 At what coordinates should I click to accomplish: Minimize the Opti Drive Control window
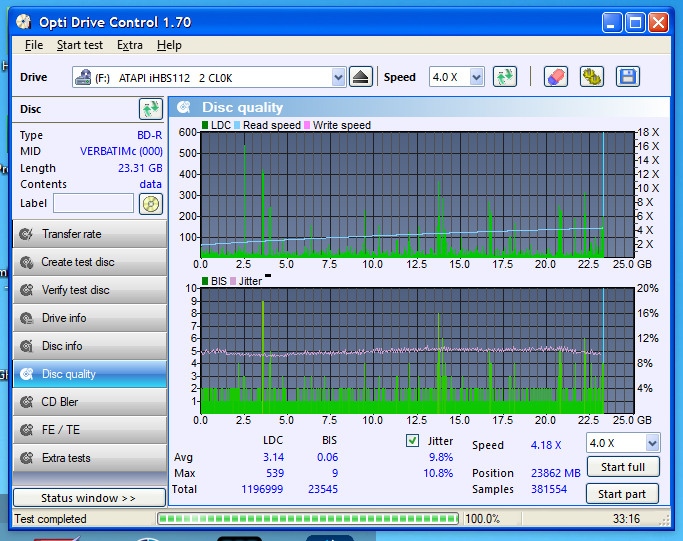612,23
